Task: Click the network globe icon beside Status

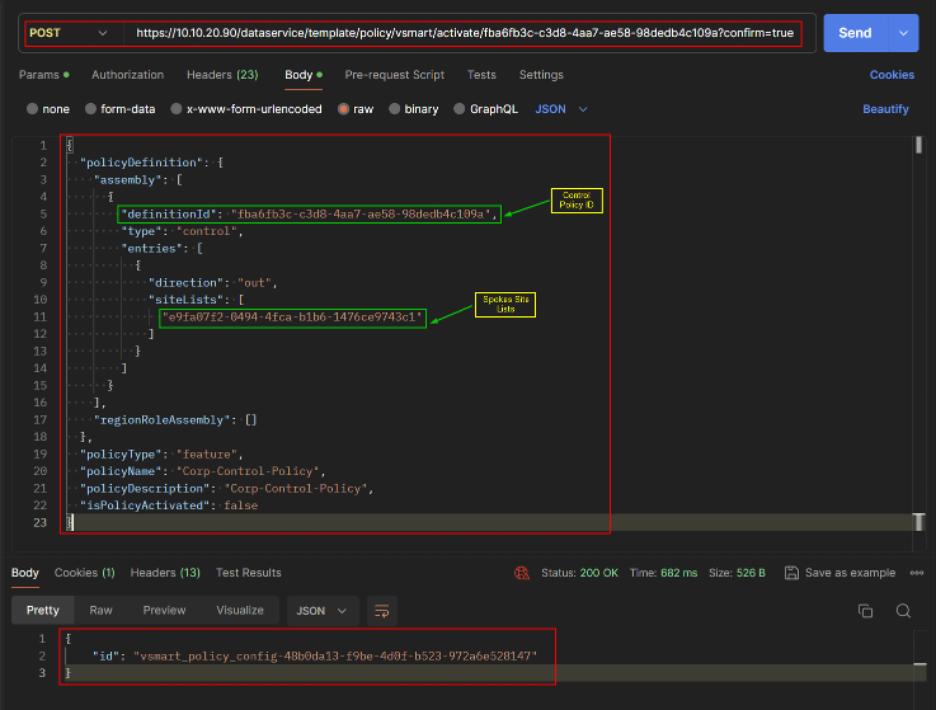Action: (x=521, y=573)
